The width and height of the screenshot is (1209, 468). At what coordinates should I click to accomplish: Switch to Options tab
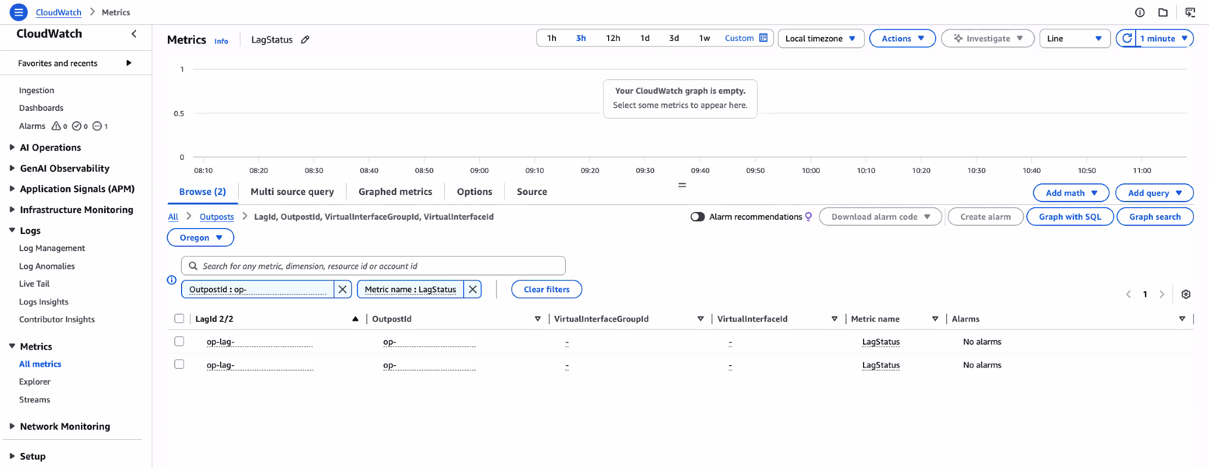tap(474, 192)
